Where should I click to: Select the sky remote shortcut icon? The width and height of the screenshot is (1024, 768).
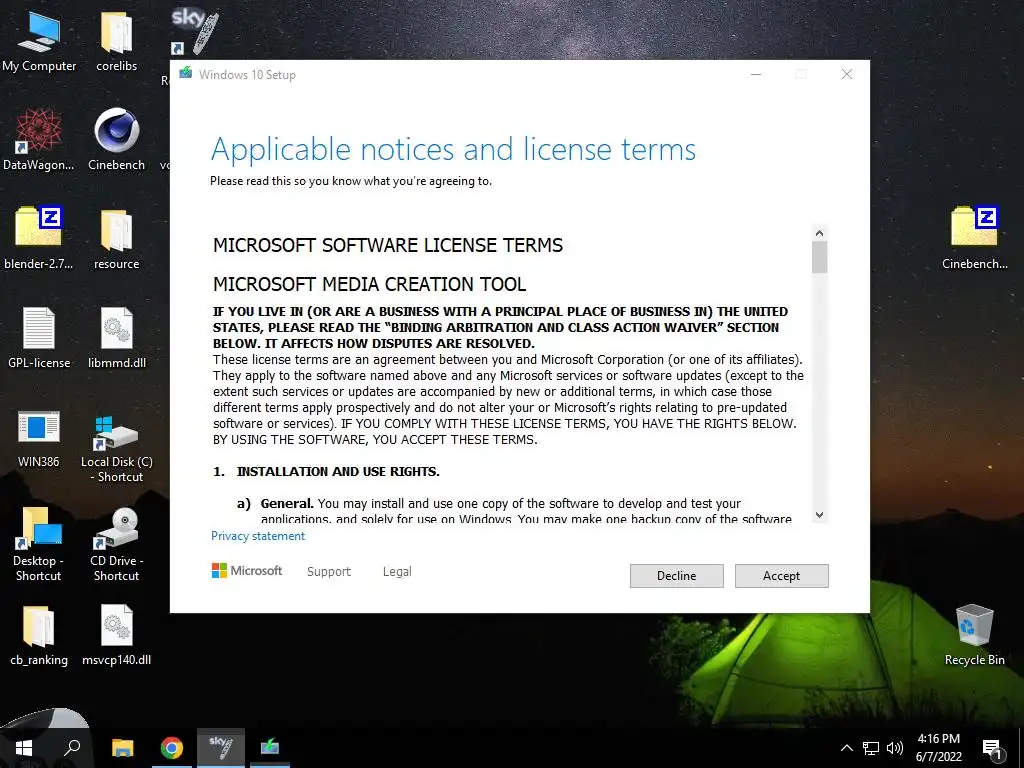pos(195,31)
